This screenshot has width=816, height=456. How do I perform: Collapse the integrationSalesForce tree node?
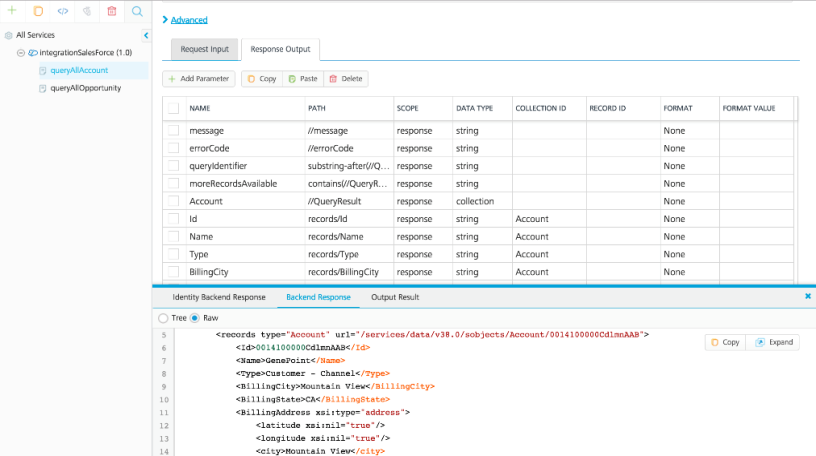click(x=21, y=53)
